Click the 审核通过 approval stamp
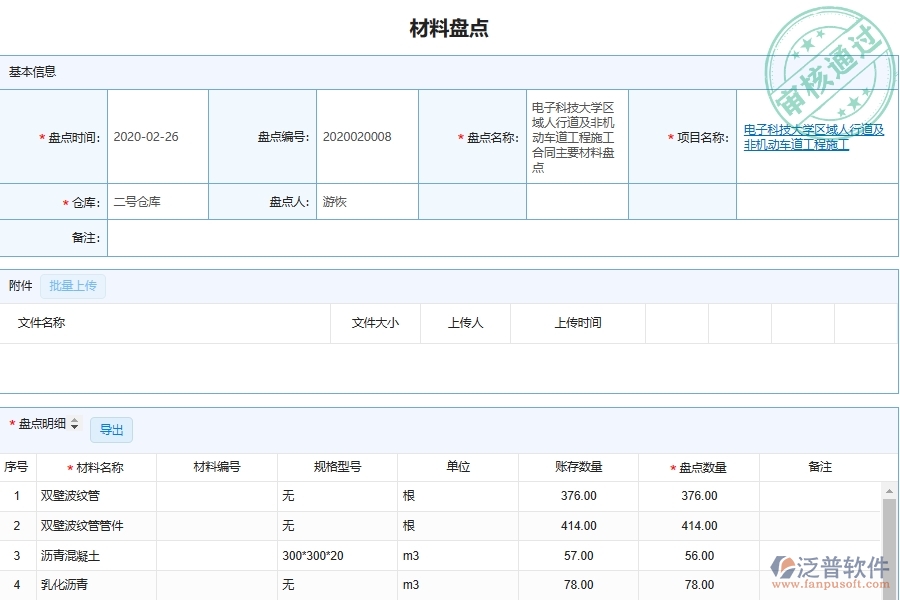 828,60
